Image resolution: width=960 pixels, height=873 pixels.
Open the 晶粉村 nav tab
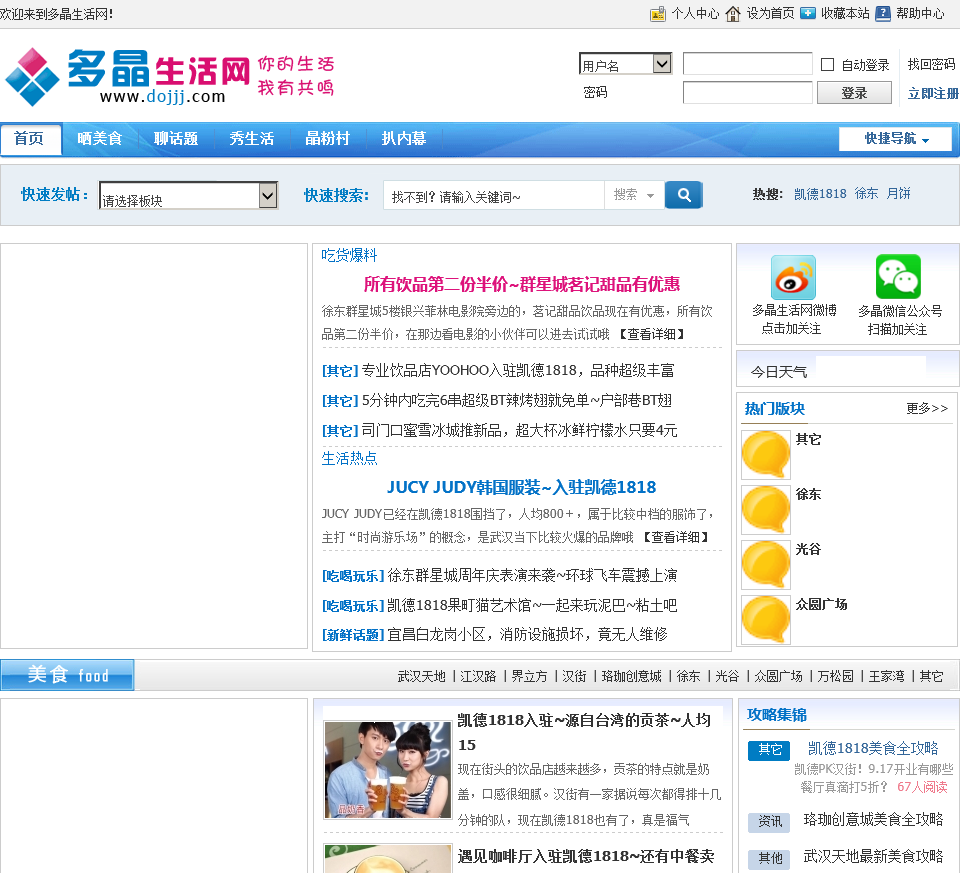(x=328, y=139)
